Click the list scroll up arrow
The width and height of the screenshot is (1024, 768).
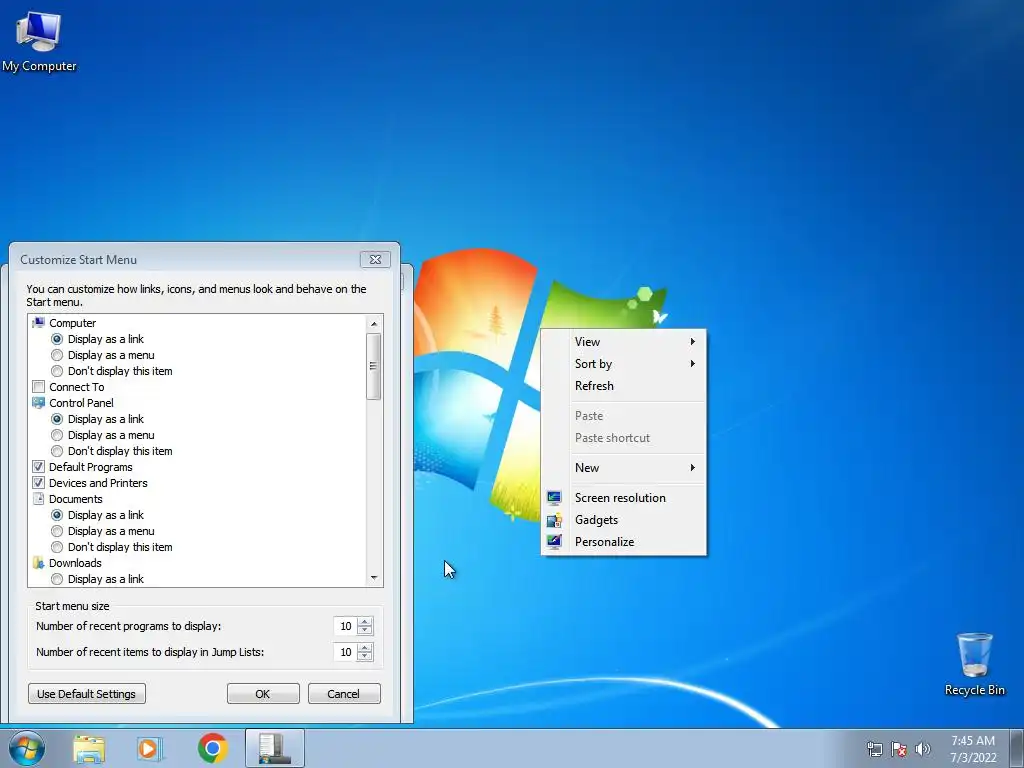374,323
